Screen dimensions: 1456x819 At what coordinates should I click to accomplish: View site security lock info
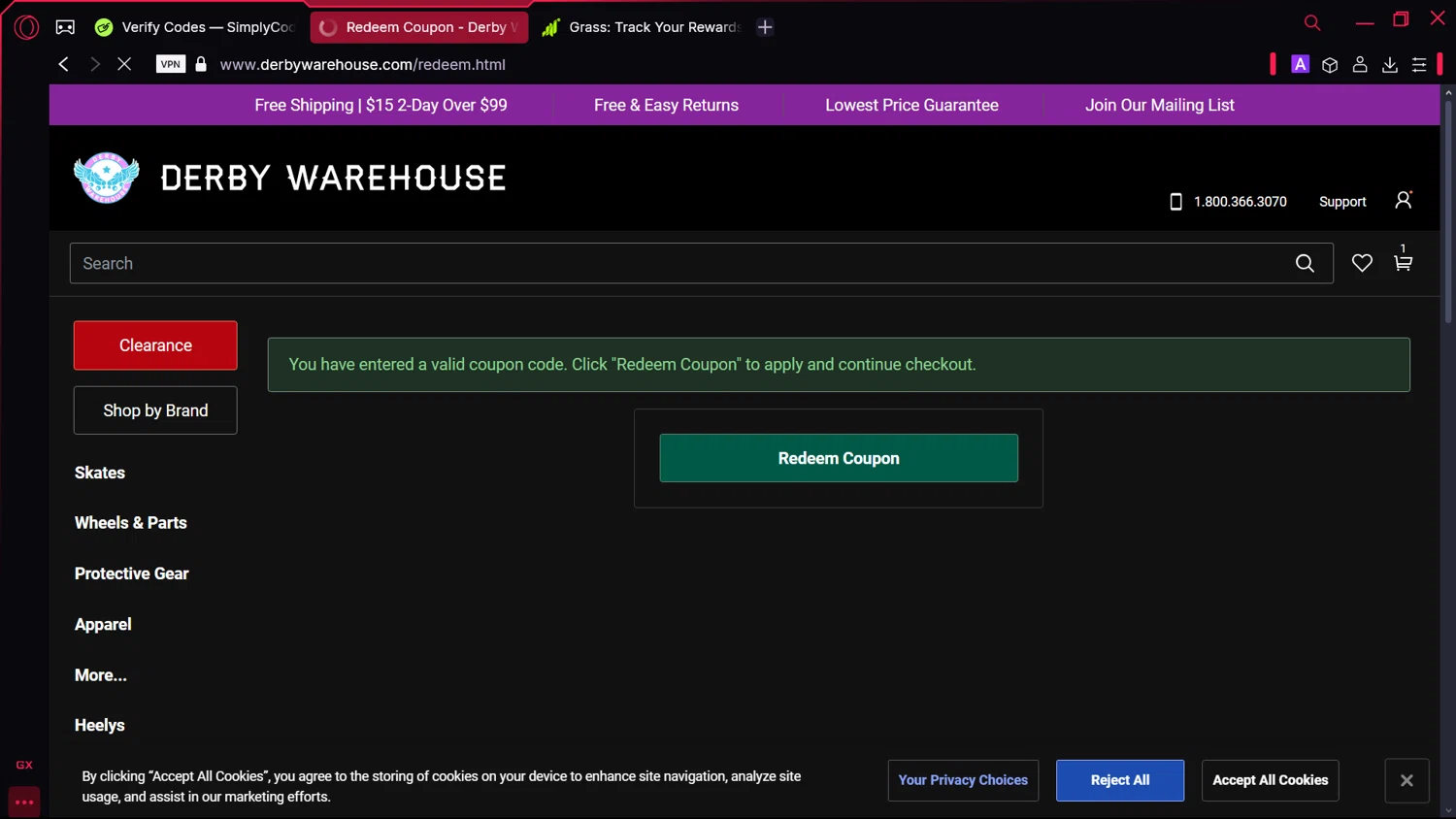pyautogui.click(x=201, y=64)
